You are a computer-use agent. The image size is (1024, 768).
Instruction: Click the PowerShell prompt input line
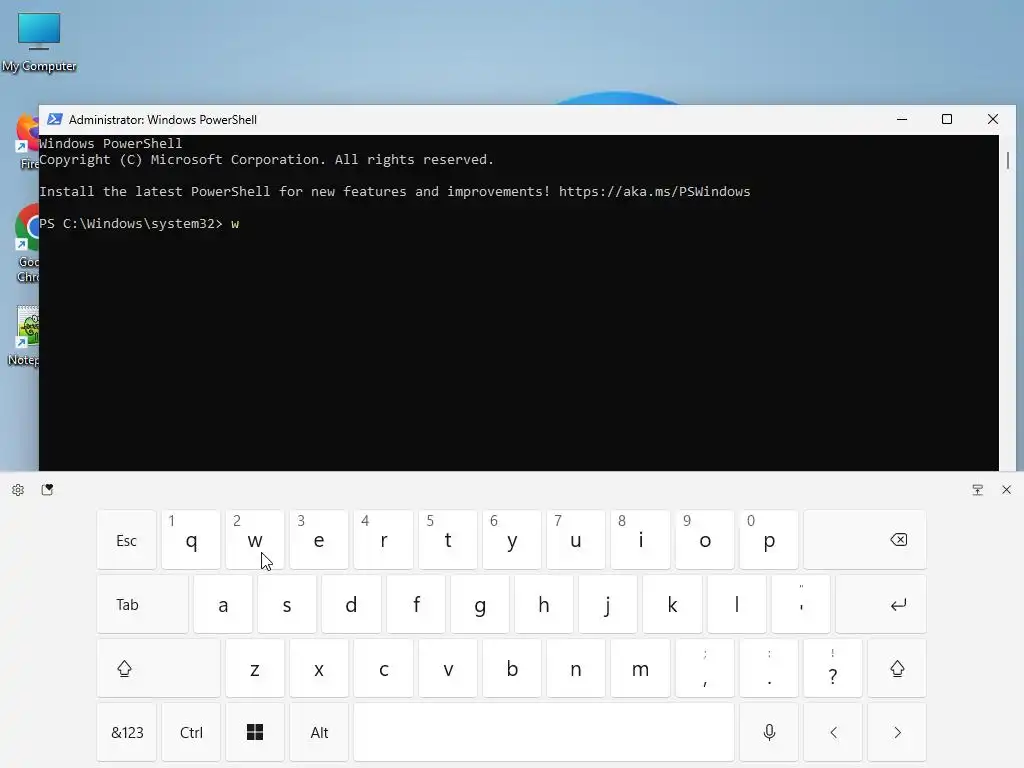[x=519, y=223]
